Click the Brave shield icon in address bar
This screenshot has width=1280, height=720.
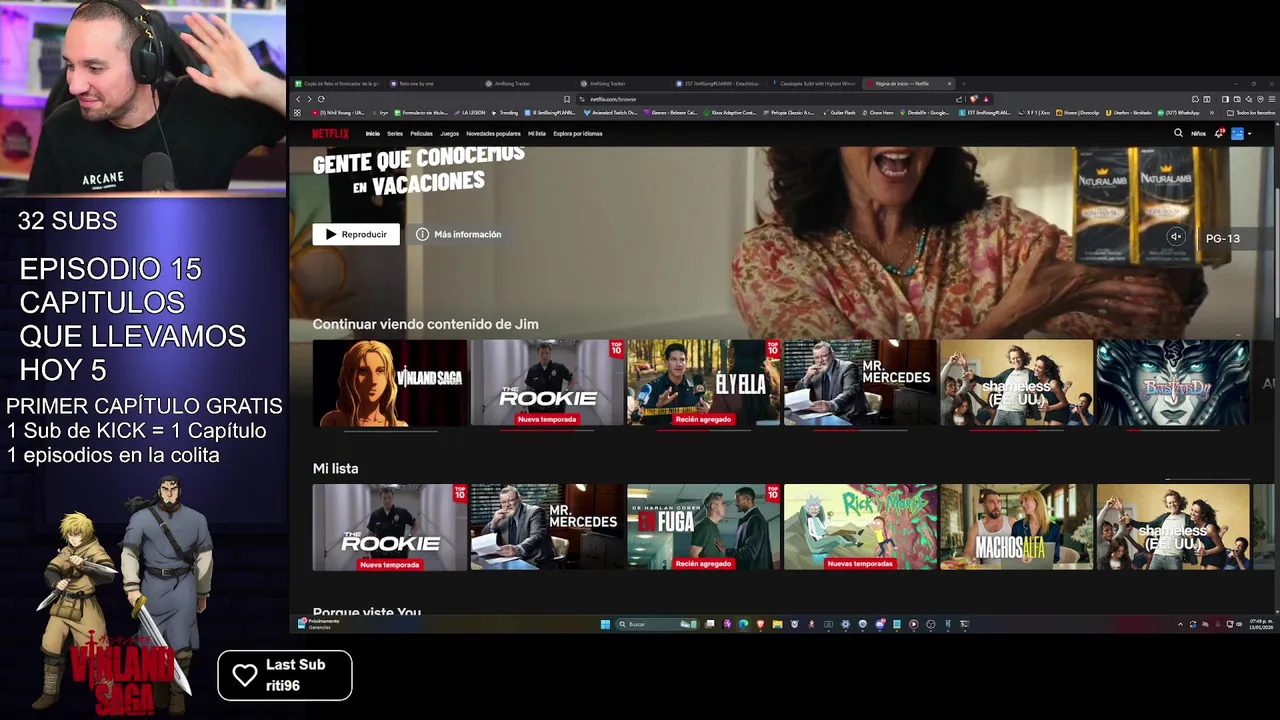tap(974, 99)
